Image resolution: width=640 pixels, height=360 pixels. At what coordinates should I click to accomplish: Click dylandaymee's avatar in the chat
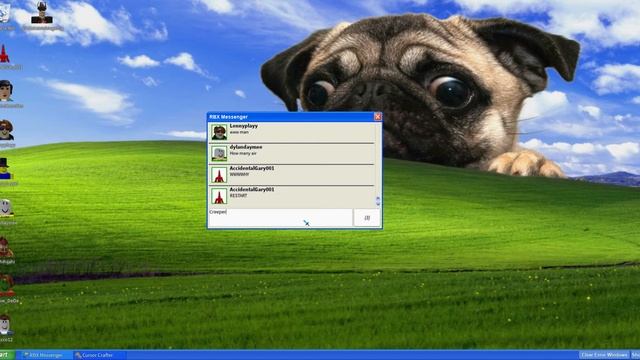(219, 153)
